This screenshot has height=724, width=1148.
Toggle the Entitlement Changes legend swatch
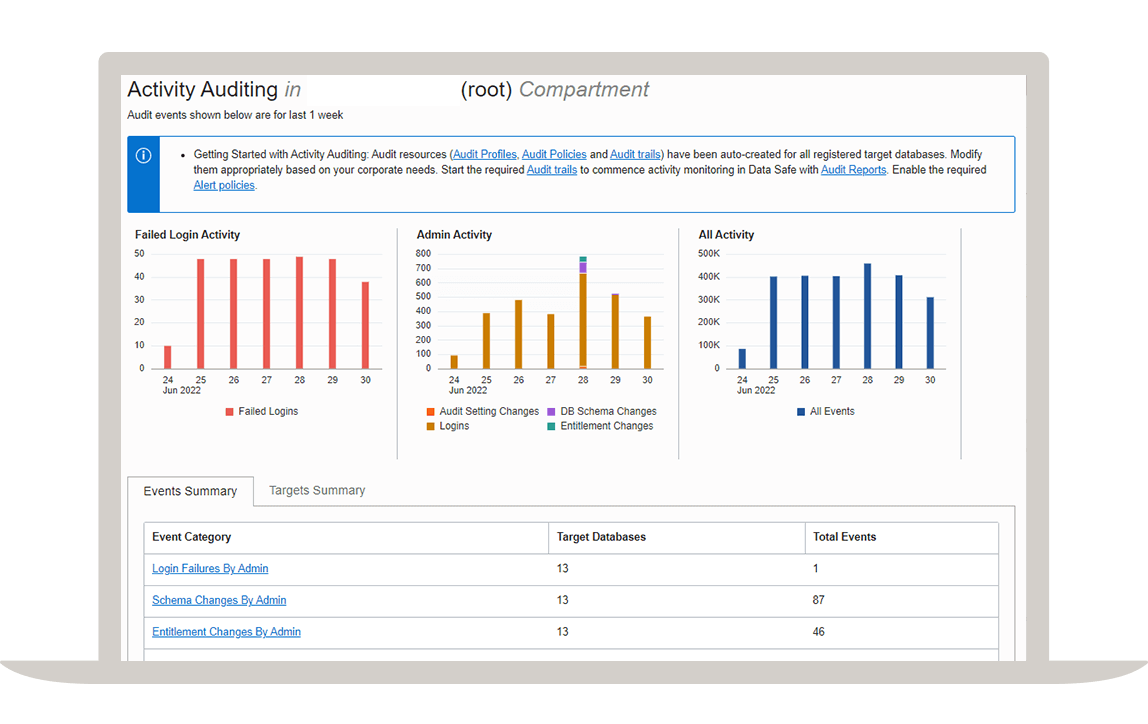(552, 426)
